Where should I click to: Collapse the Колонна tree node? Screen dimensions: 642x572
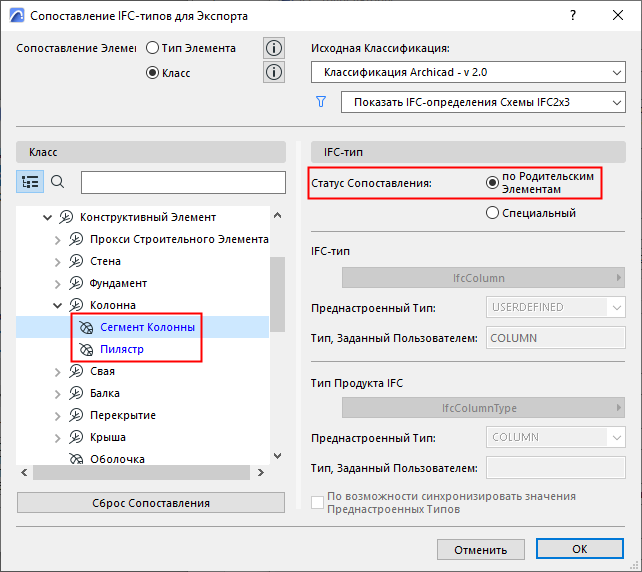[x=57, y=305]
